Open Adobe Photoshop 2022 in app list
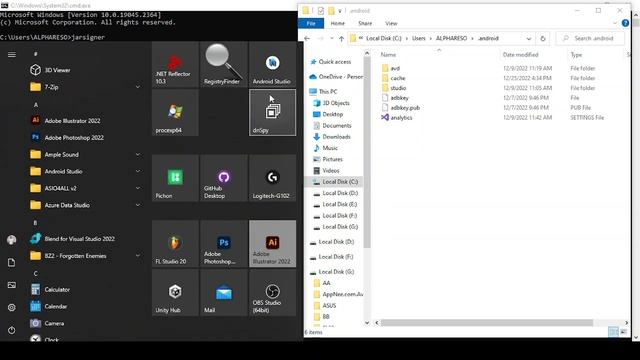640x360 pixels. click(86, 138)
